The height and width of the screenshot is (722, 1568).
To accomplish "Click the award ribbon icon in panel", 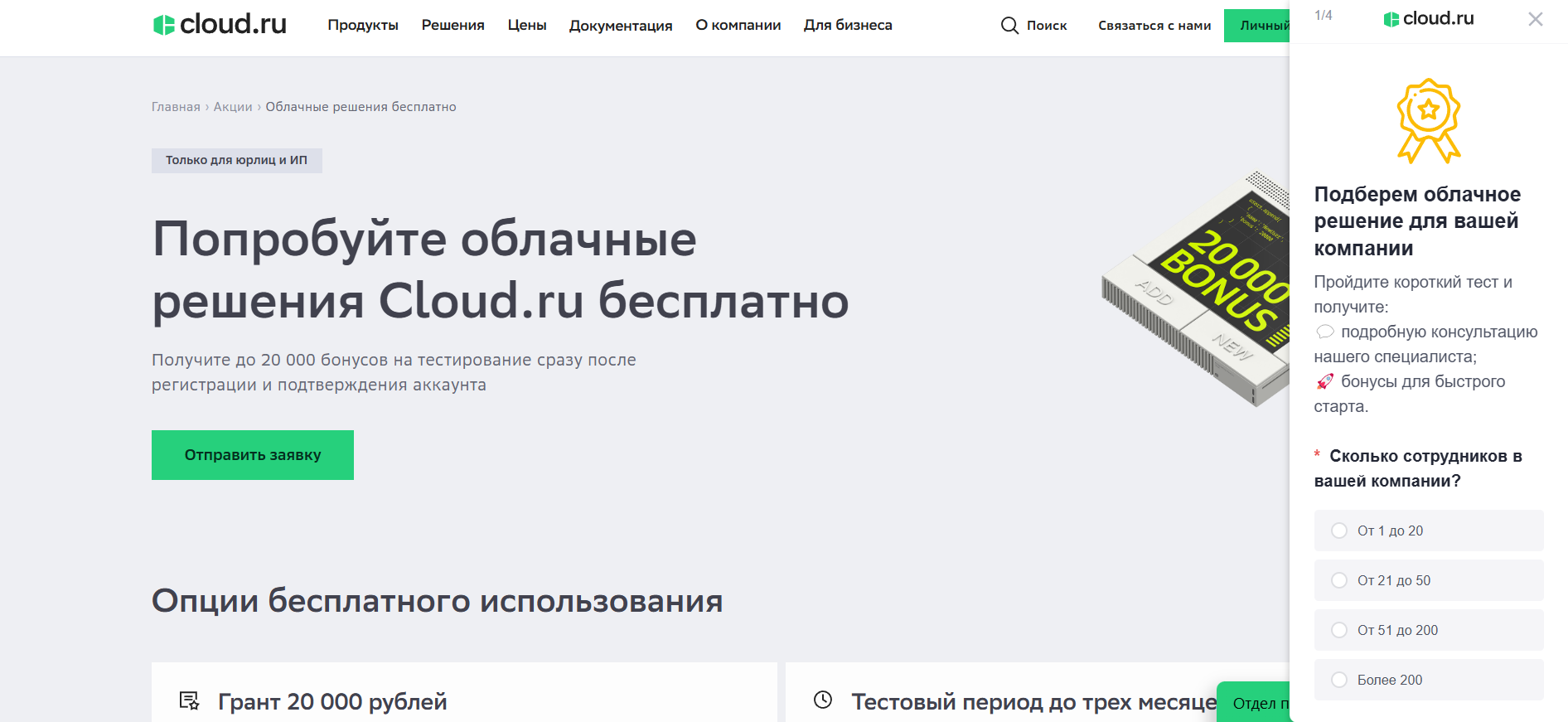I will [1428, 120].
